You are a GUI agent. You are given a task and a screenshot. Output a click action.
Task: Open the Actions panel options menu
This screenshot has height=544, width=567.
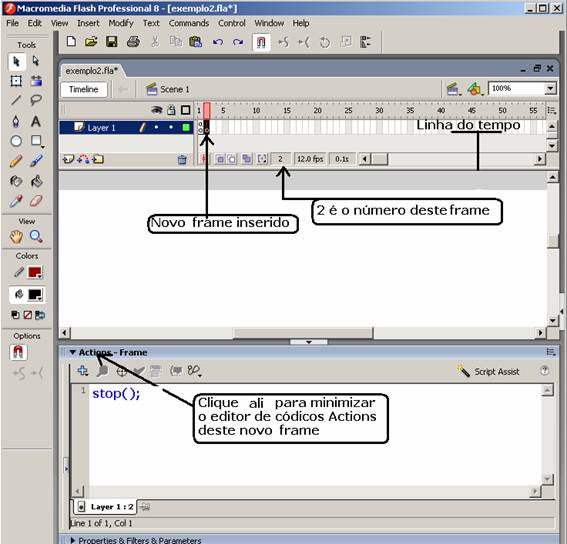click(551, 352)
